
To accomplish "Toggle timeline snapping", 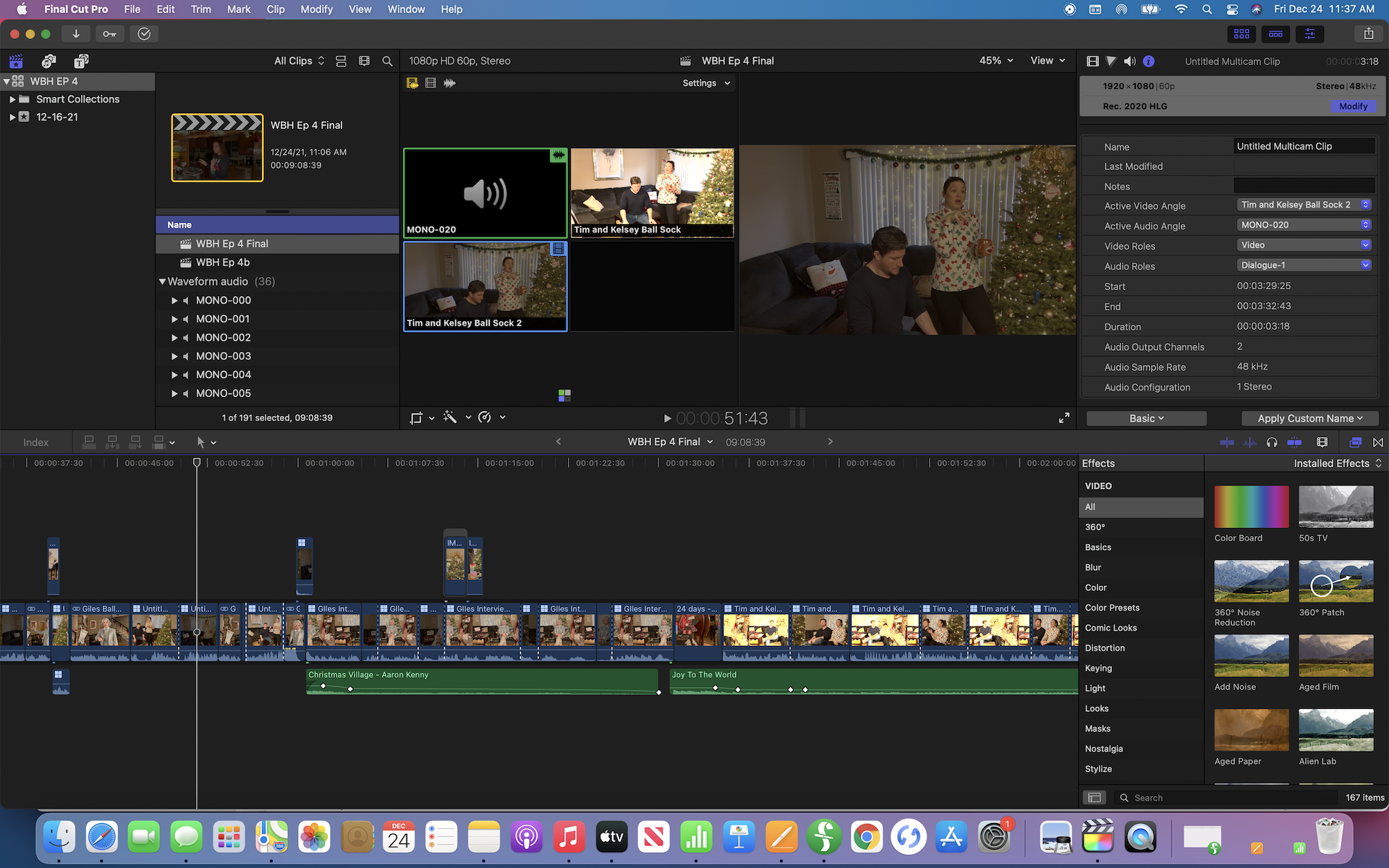I will click(x=1294, y=442).
